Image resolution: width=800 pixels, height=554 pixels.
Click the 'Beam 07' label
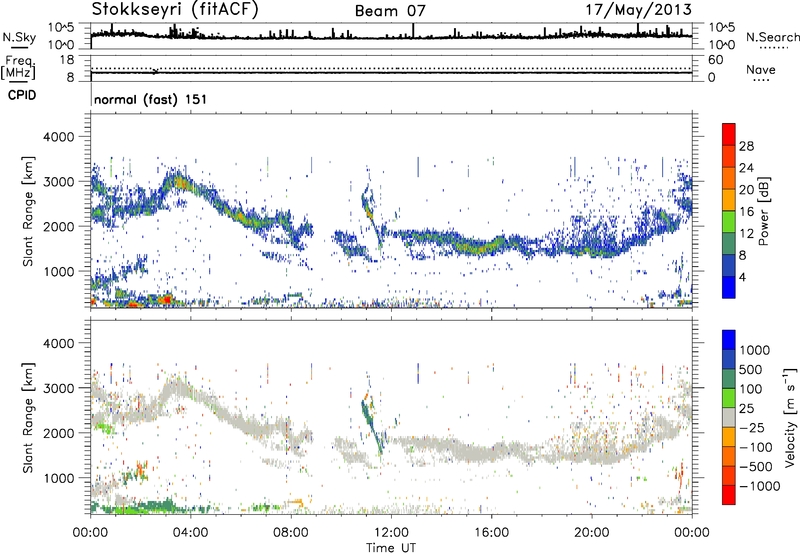tap(390, 11)
